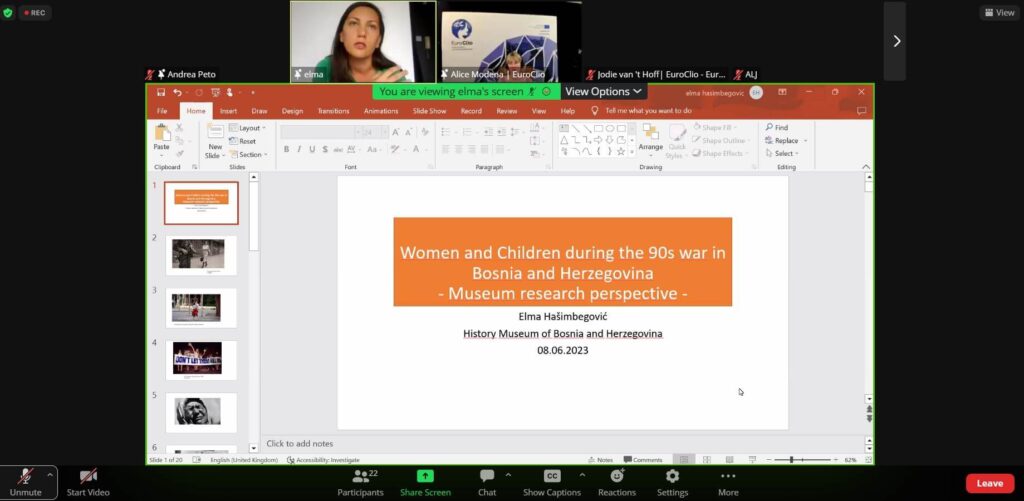Show next page of video participants
This screenshot has width=1024, height=501.
point(896,41)
